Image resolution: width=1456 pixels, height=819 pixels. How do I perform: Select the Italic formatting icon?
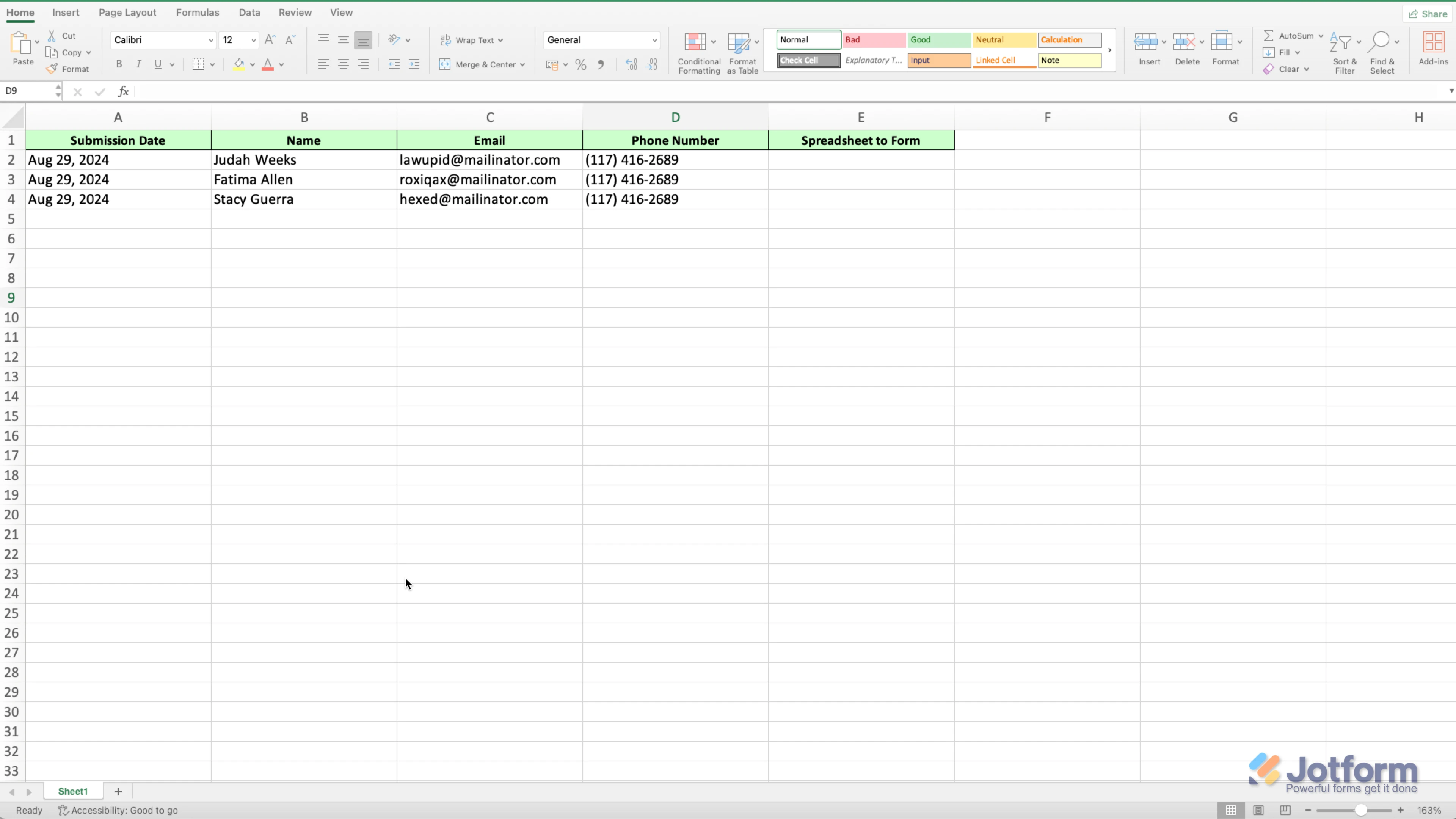139,64
